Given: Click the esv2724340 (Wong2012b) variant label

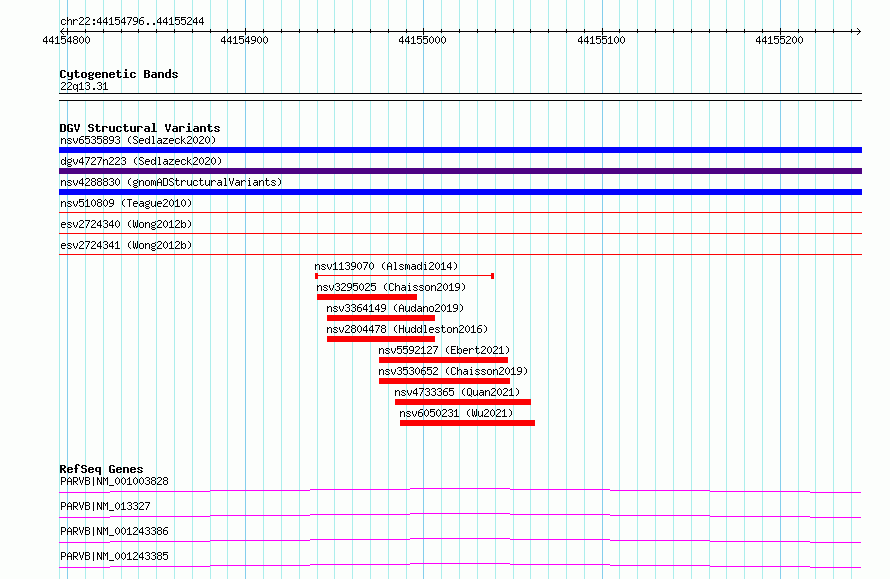Looking at the screenshot, I should click(x=126, y=224).
